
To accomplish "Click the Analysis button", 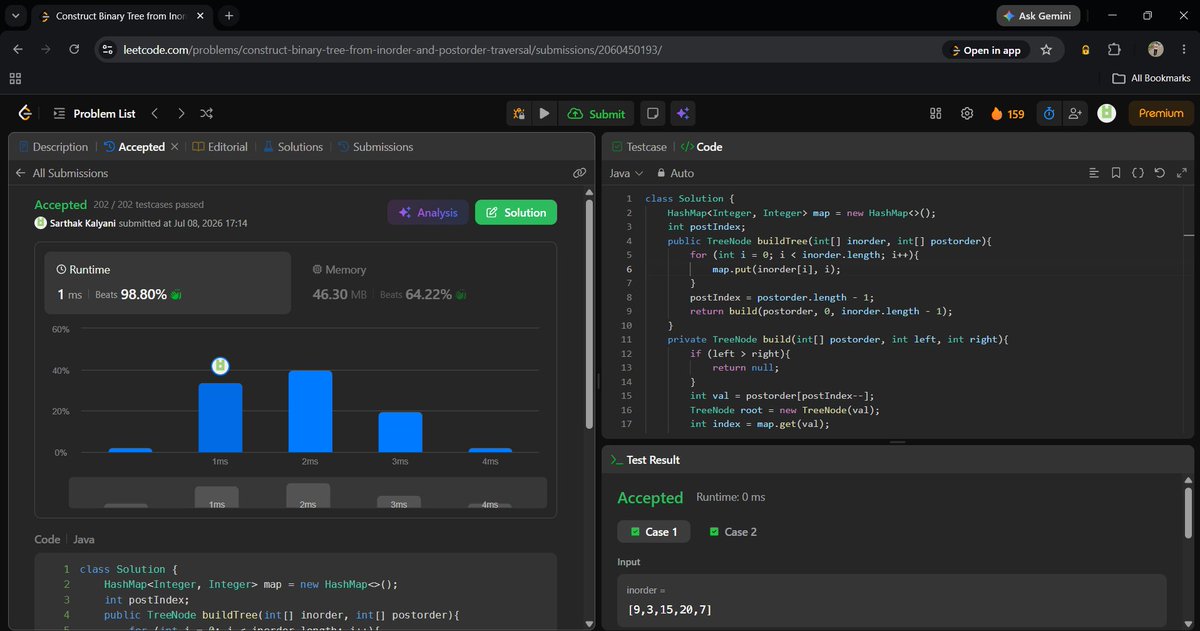I will [x=427, y=212].
